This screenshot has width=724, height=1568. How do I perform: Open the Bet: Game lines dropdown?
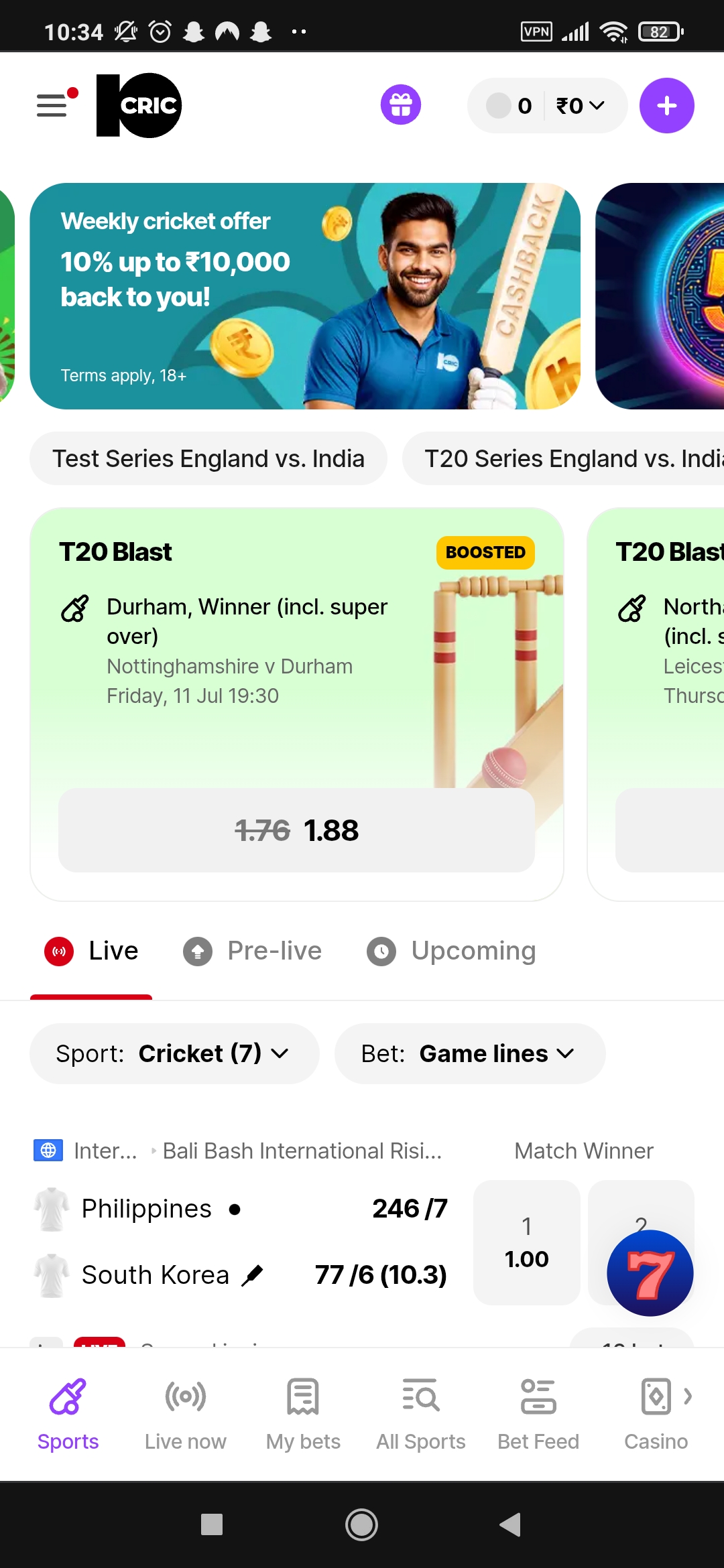click(x=469, y=1053)
